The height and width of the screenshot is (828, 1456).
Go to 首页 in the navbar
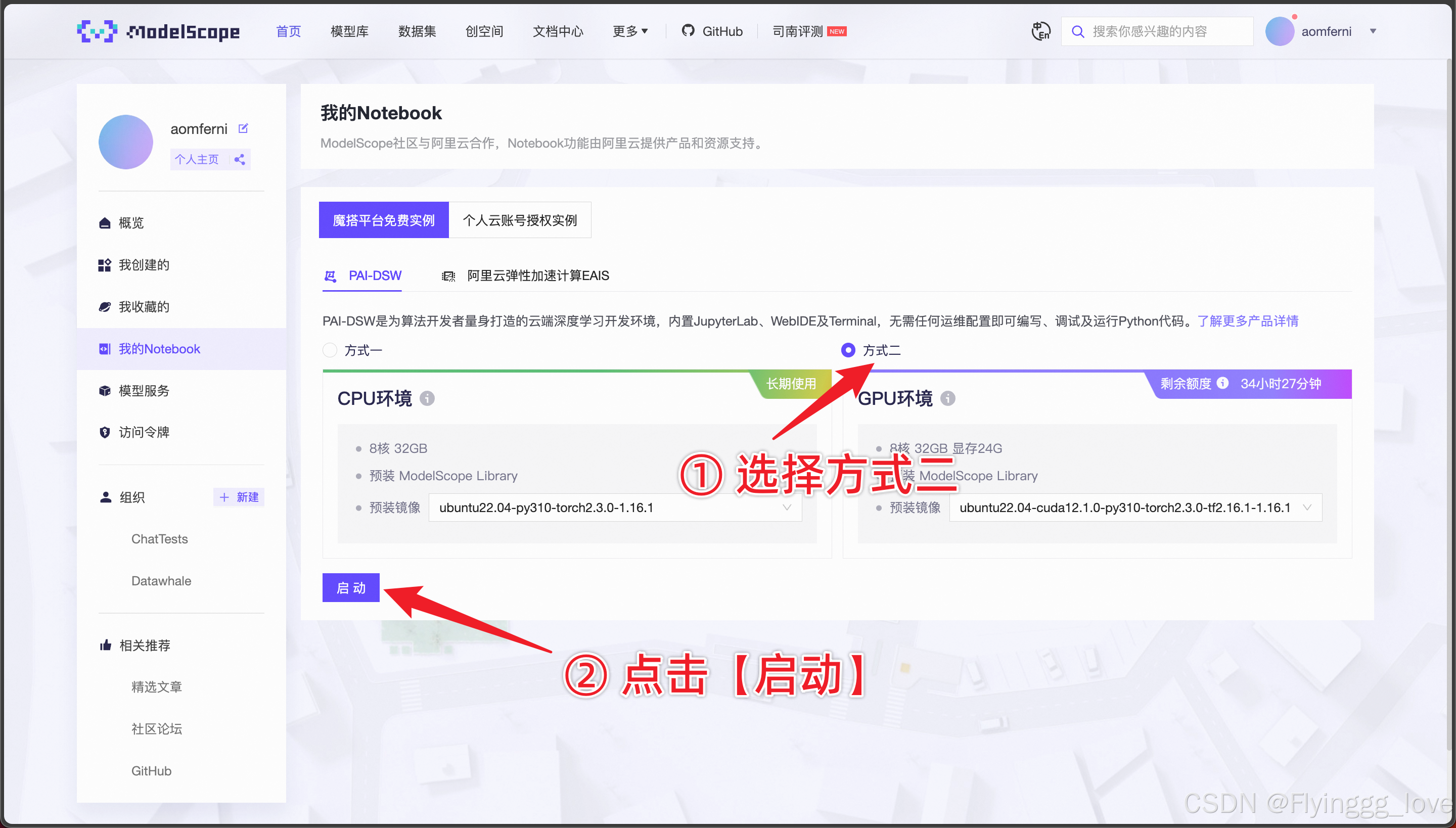(288, 31)
